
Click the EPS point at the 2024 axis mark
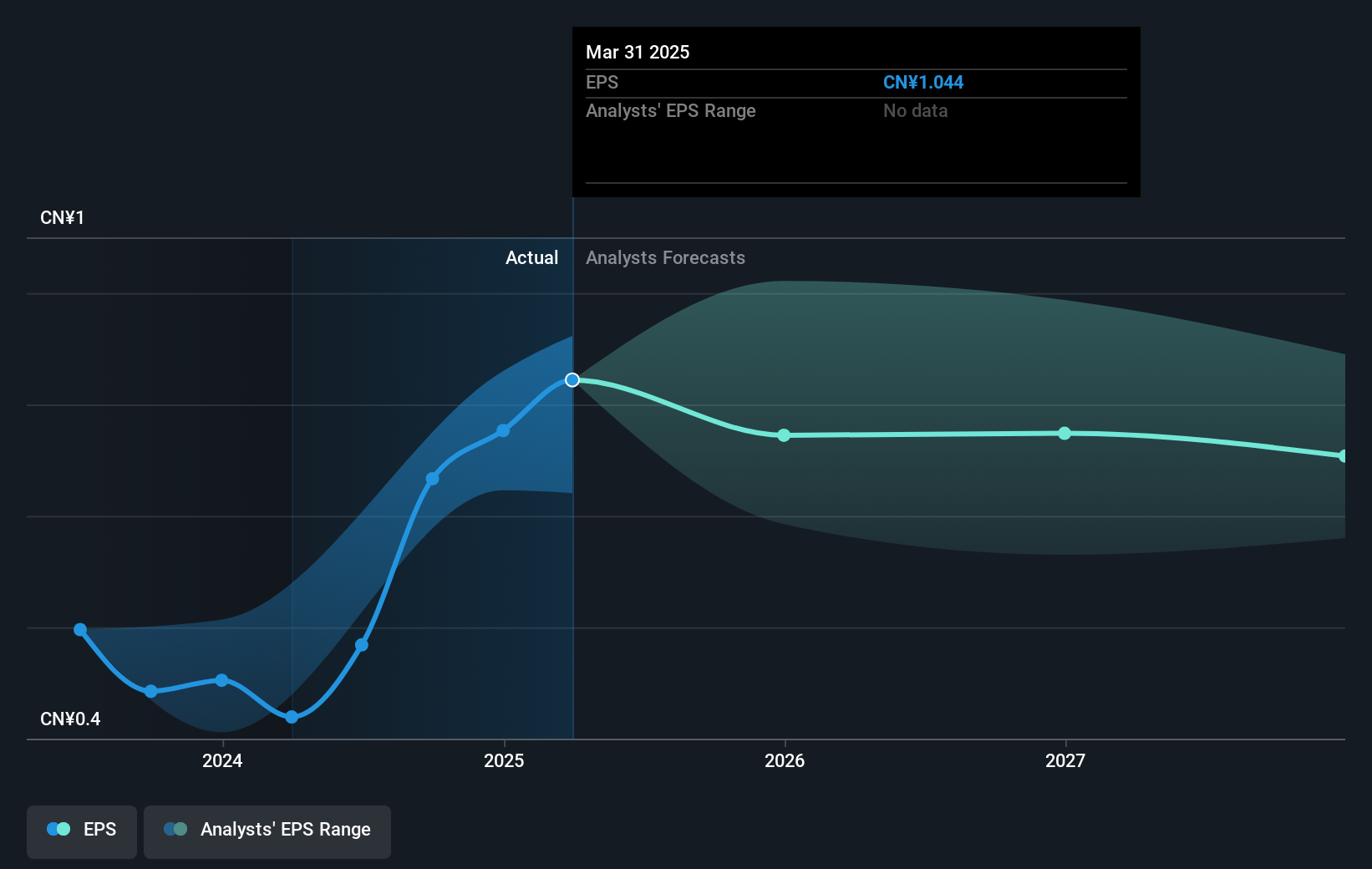click(221, 680)
